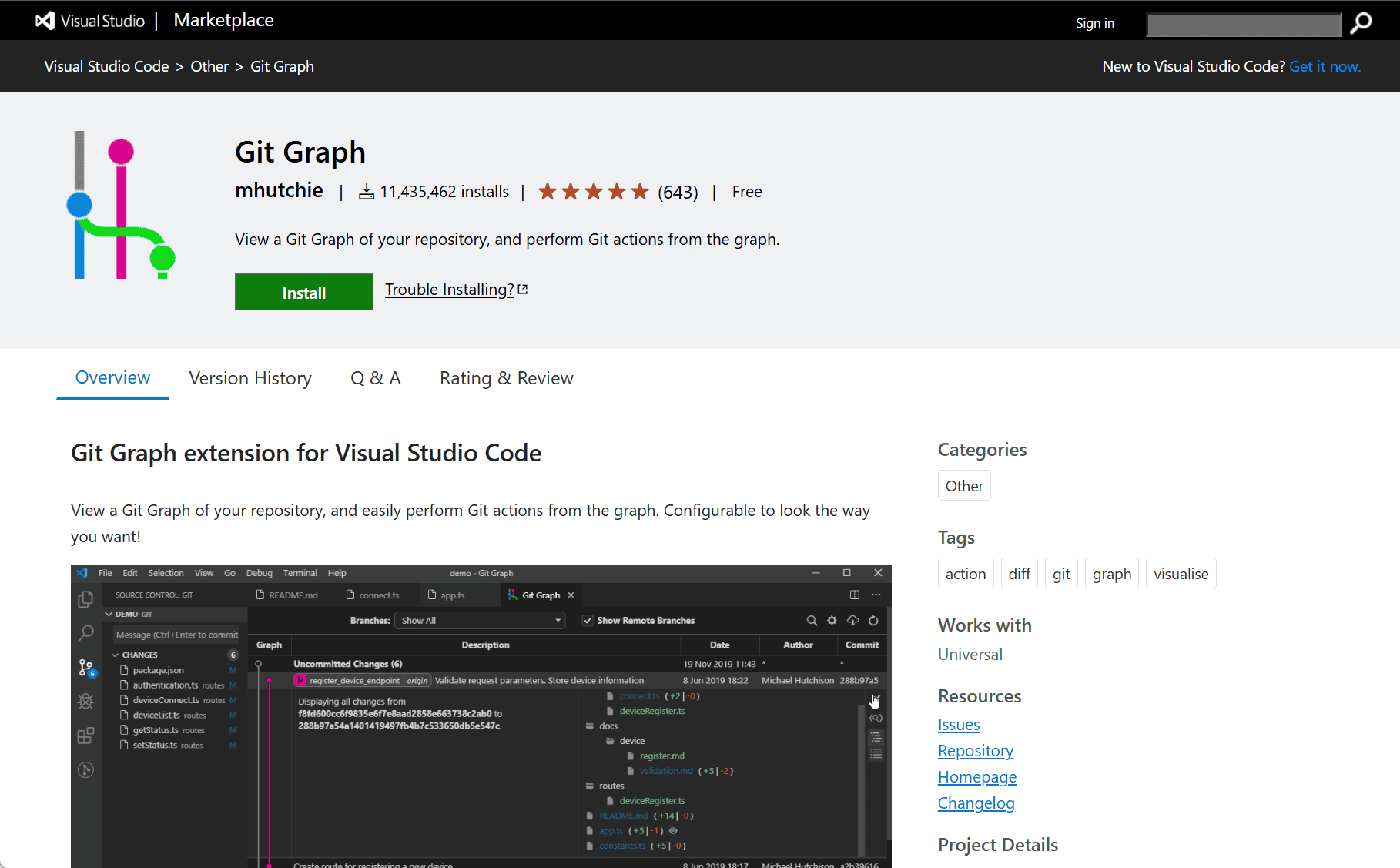This screenshot has width=1400, height=868.
Task: Click the Marketplace search input field
Action: tap(1243, 24)
